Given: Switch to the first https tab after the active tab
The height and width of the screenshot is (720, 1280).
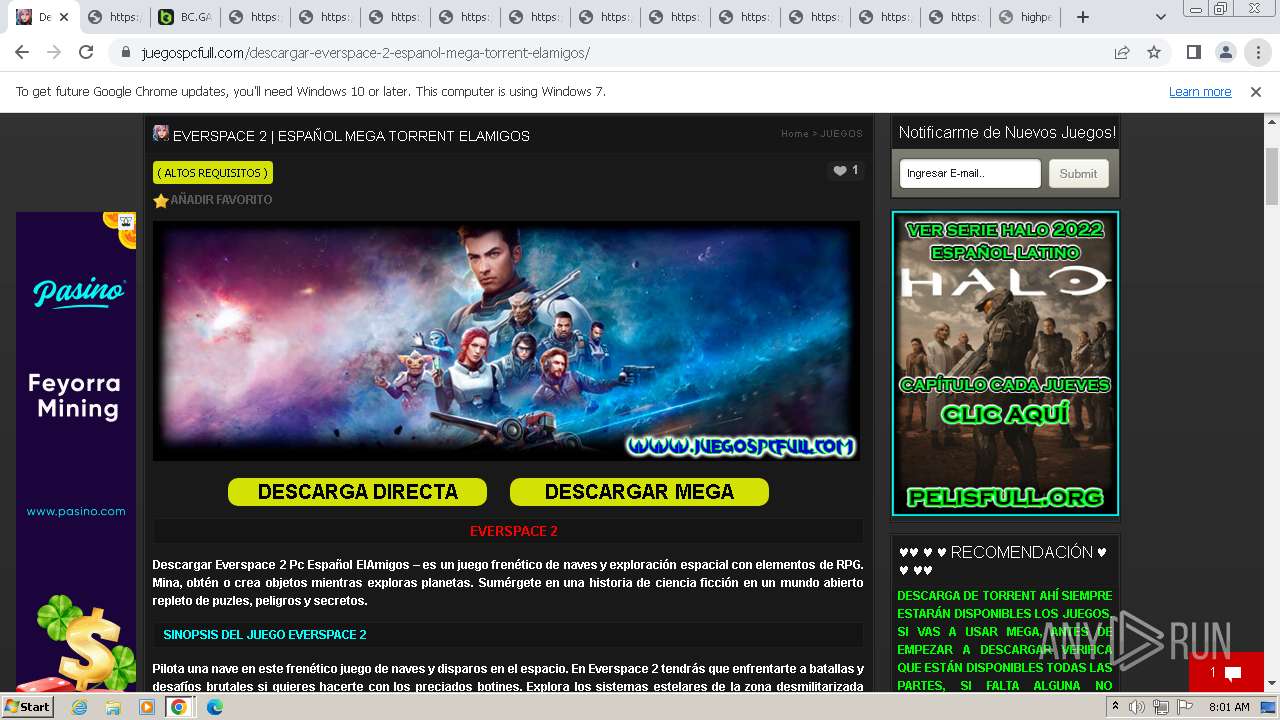Looking at the screenshot, I should tap(115, 17).
